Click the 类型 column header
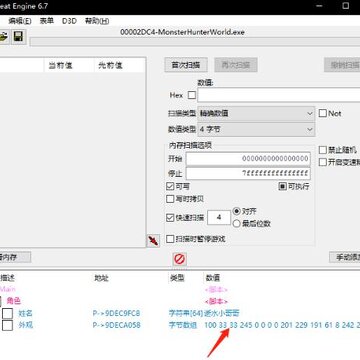Screen dimensions: 360x360 click(x=177, y=278)
